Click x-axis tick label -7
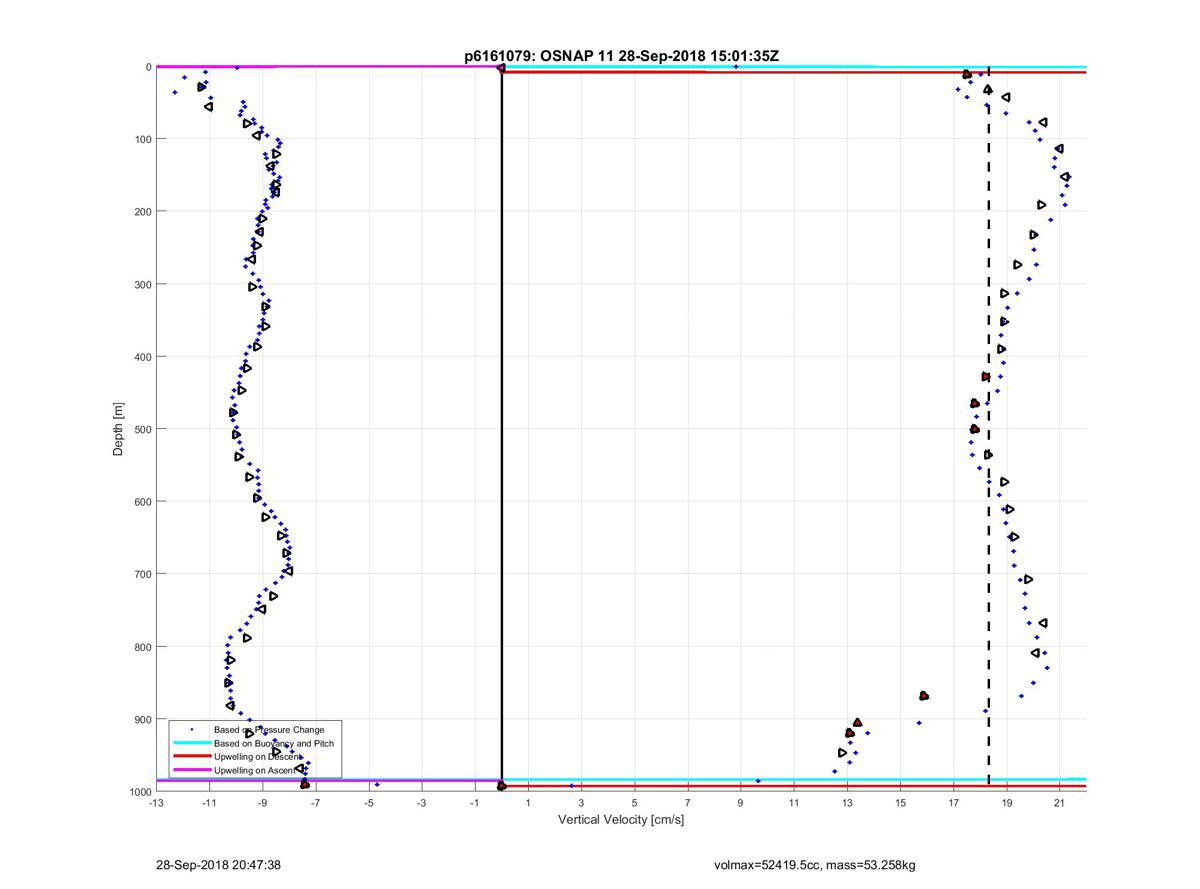The height and width of the screenshot is (889, 1200). click(315, 802)
